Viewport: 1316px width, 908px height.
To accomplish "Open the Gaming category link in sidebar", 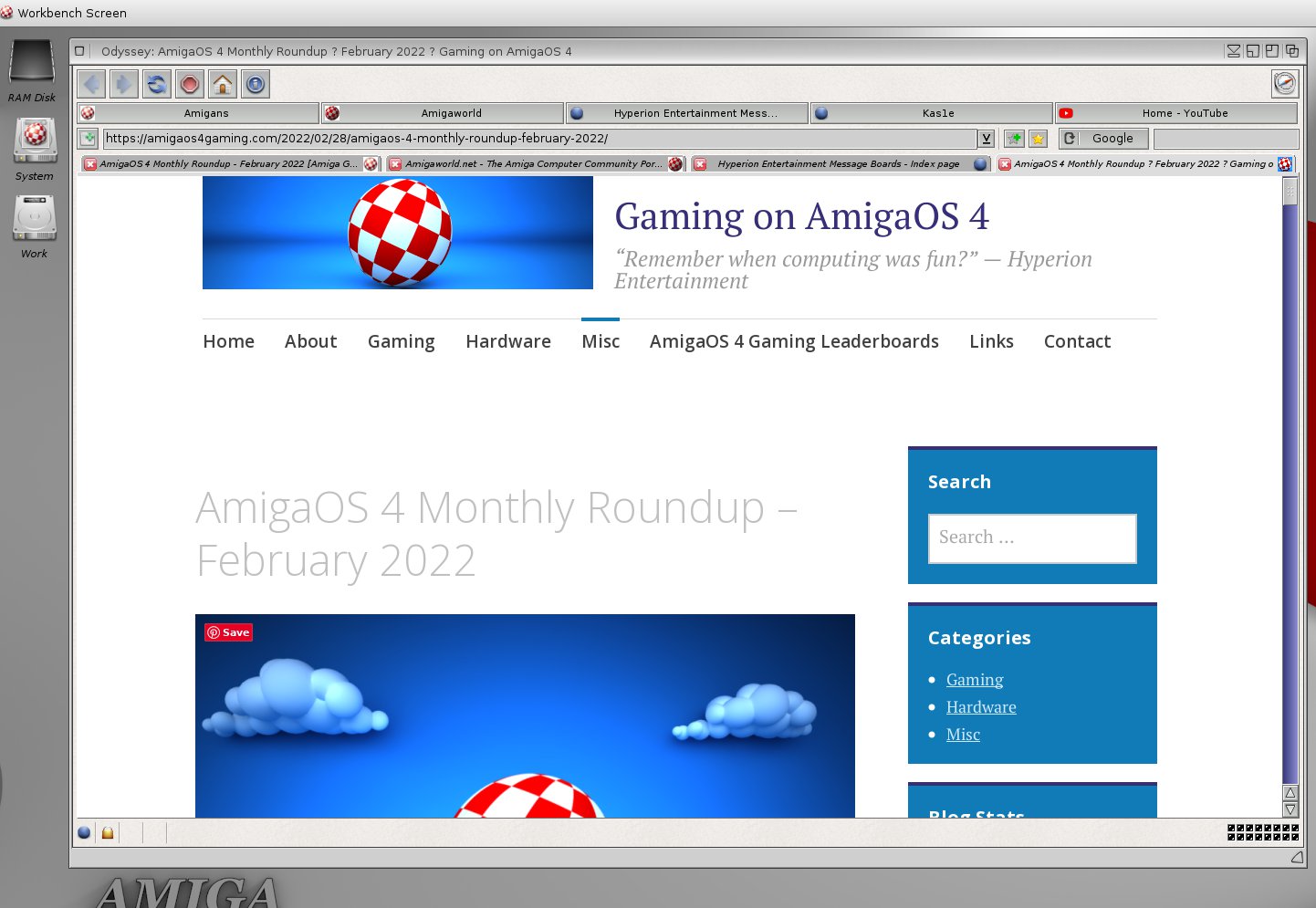I will pos(975,680).
